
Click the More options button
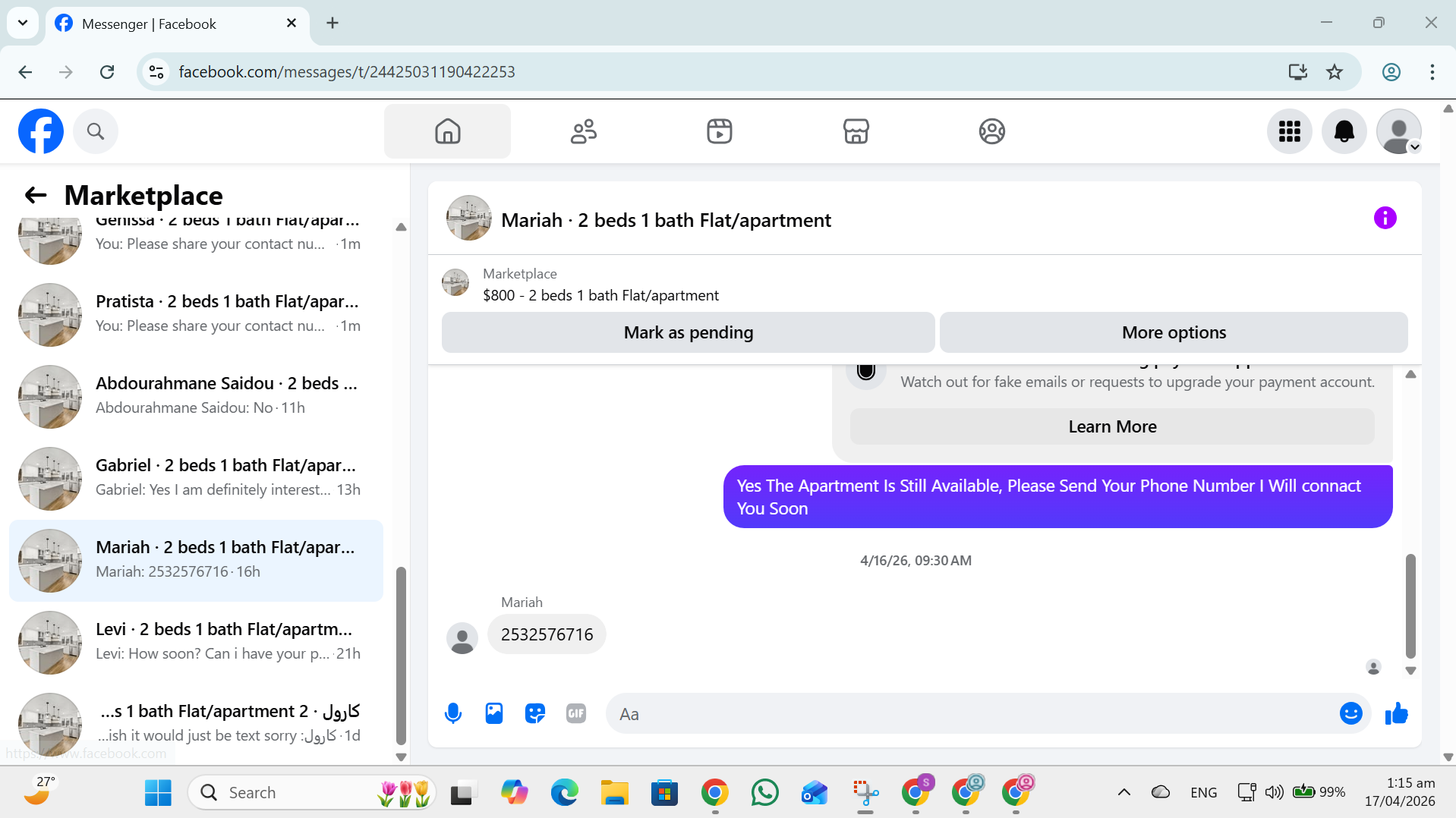pyautogui.click(x=1174, y=332)
